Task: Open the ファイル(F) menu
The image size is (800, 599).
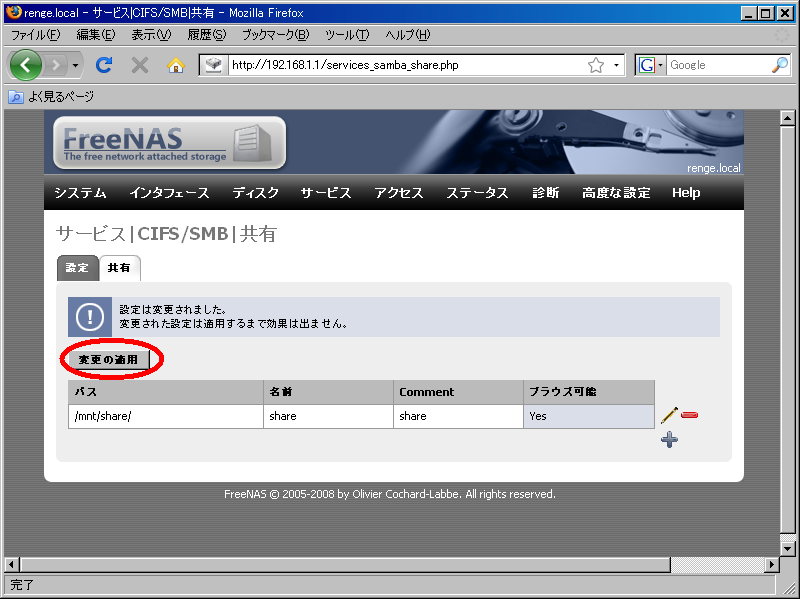Action: pos(36,35)
